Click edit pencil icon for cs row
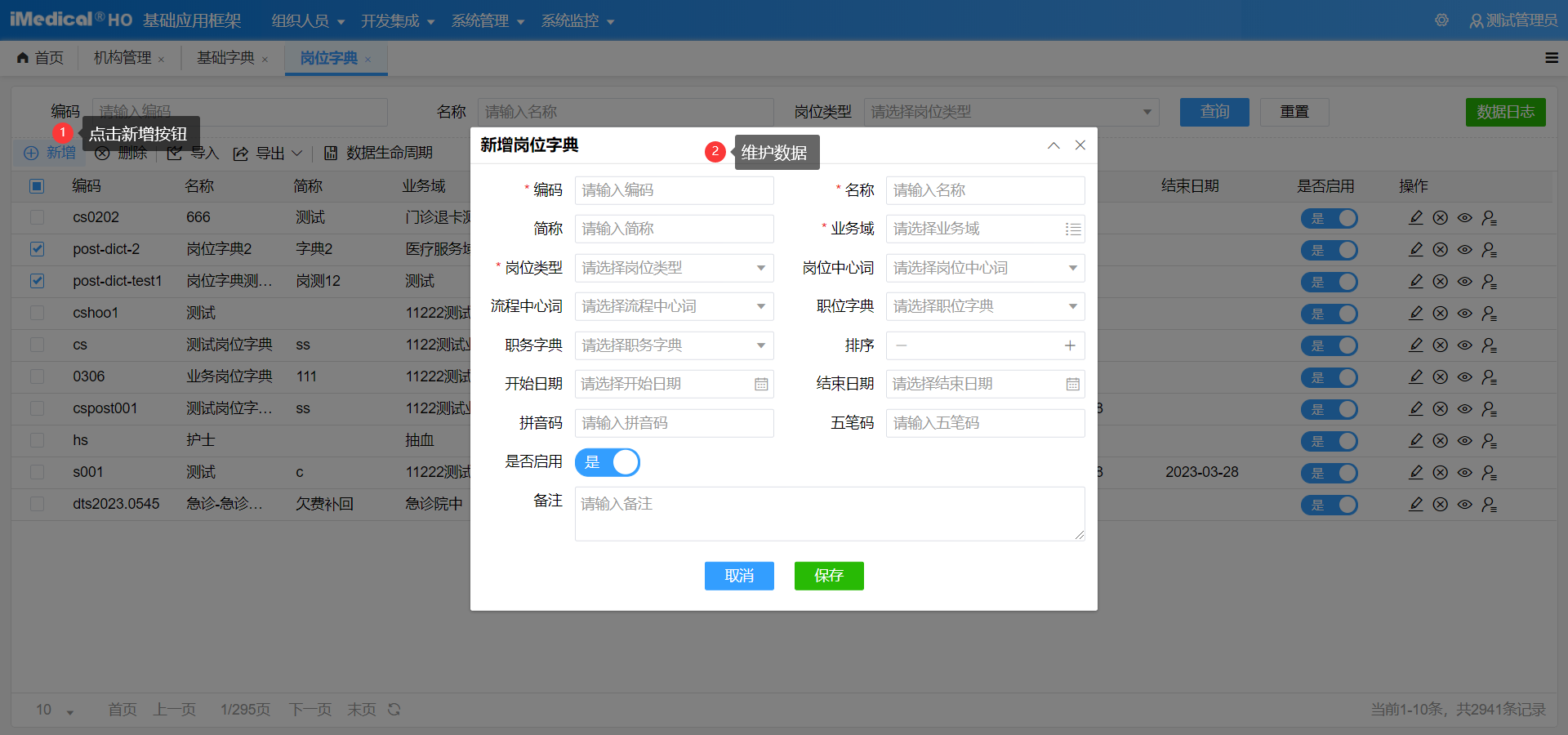 (1416, 345)
